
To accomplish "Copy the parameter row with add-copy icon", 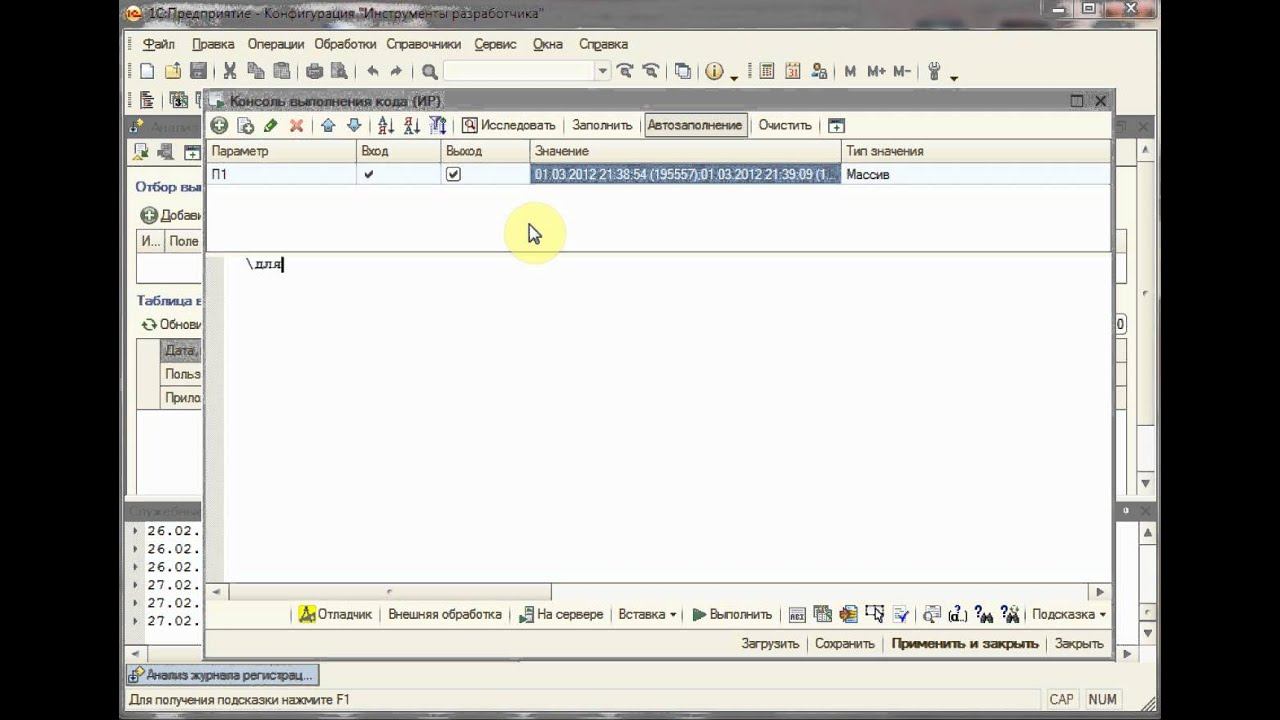I will [x=245, y=125].
